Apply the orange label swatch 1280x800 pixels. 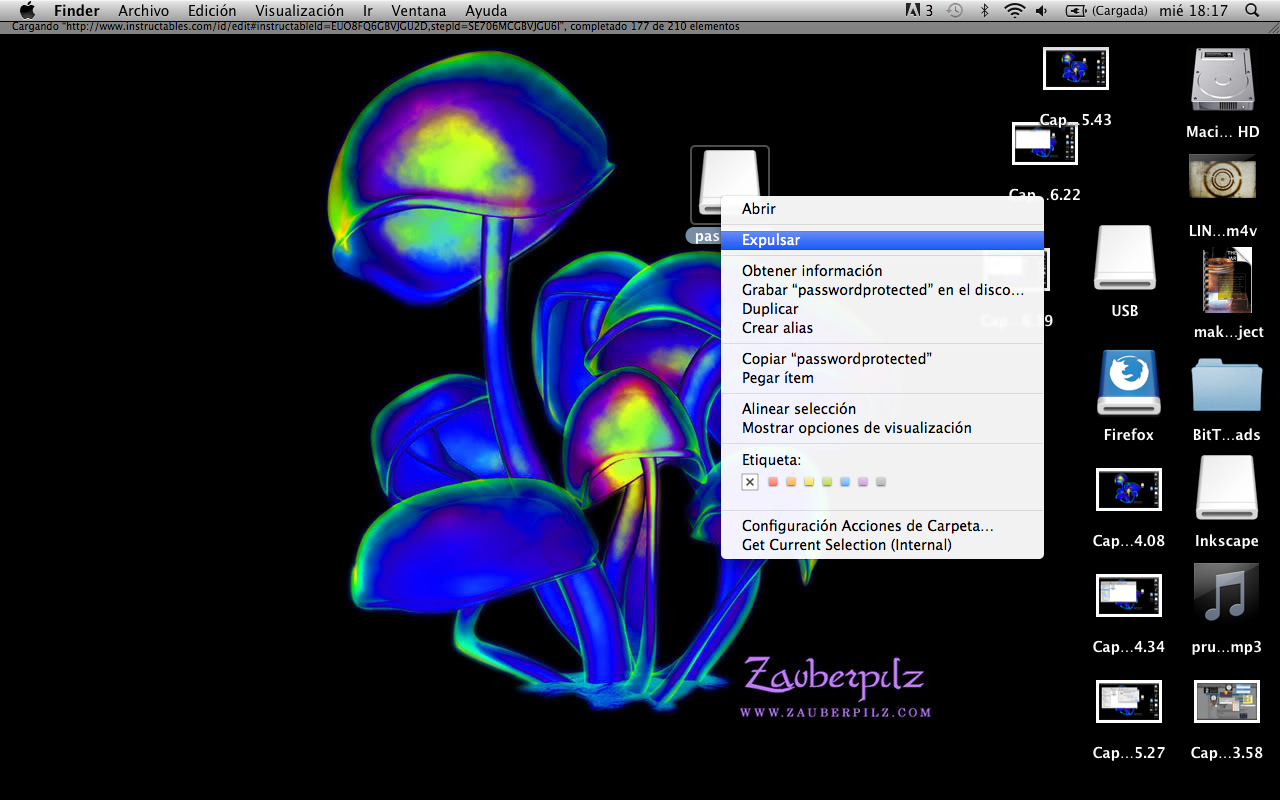click(791, 482)
